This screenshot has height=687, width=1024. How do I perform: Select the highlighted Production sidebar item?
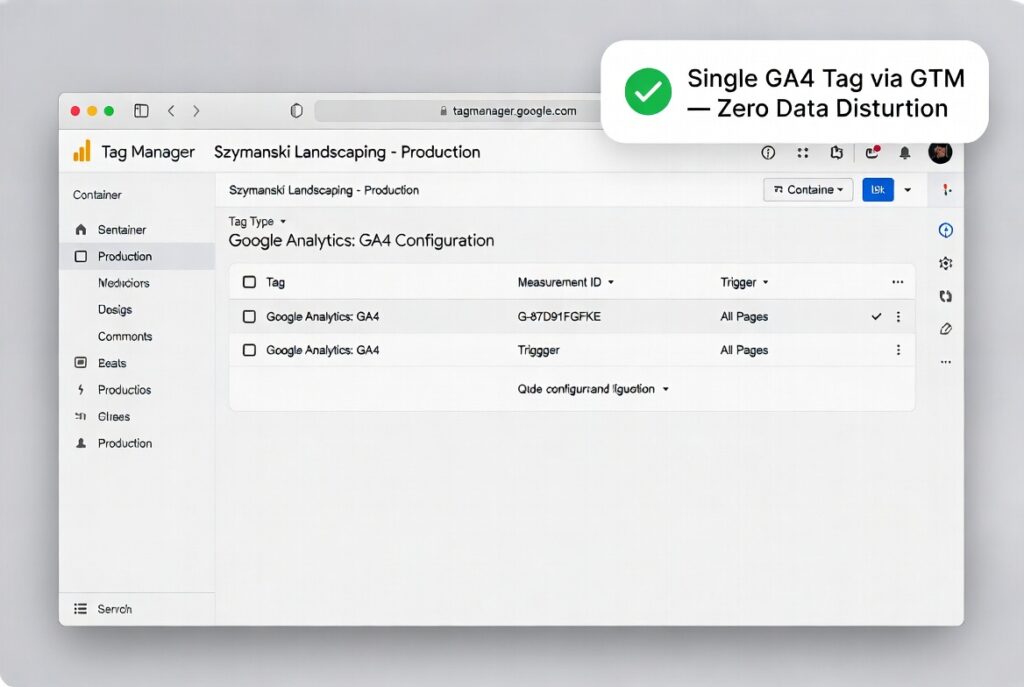click(137, 256)
